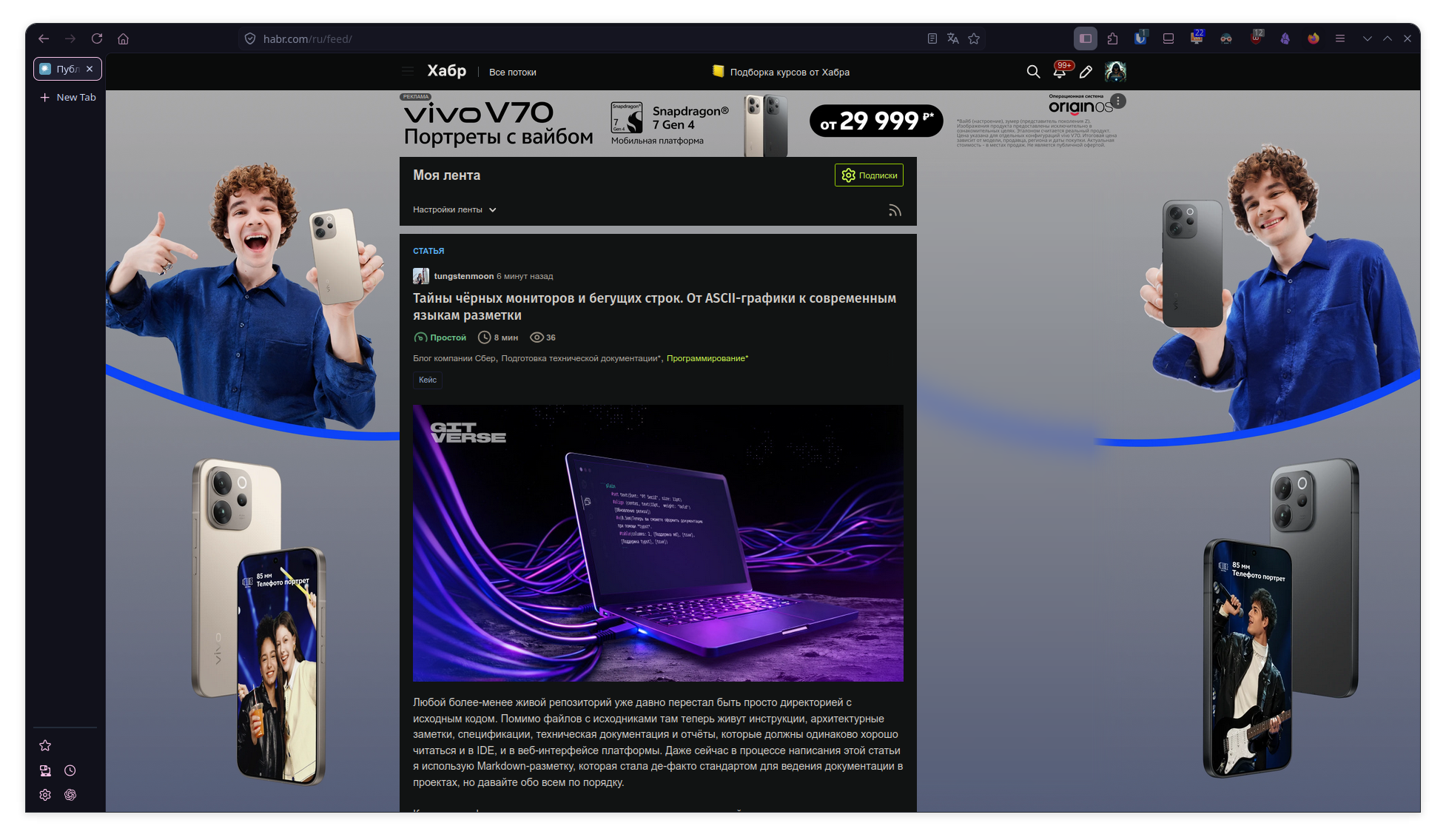Open the user profile avatar menu

click(x=1115, y=72)
